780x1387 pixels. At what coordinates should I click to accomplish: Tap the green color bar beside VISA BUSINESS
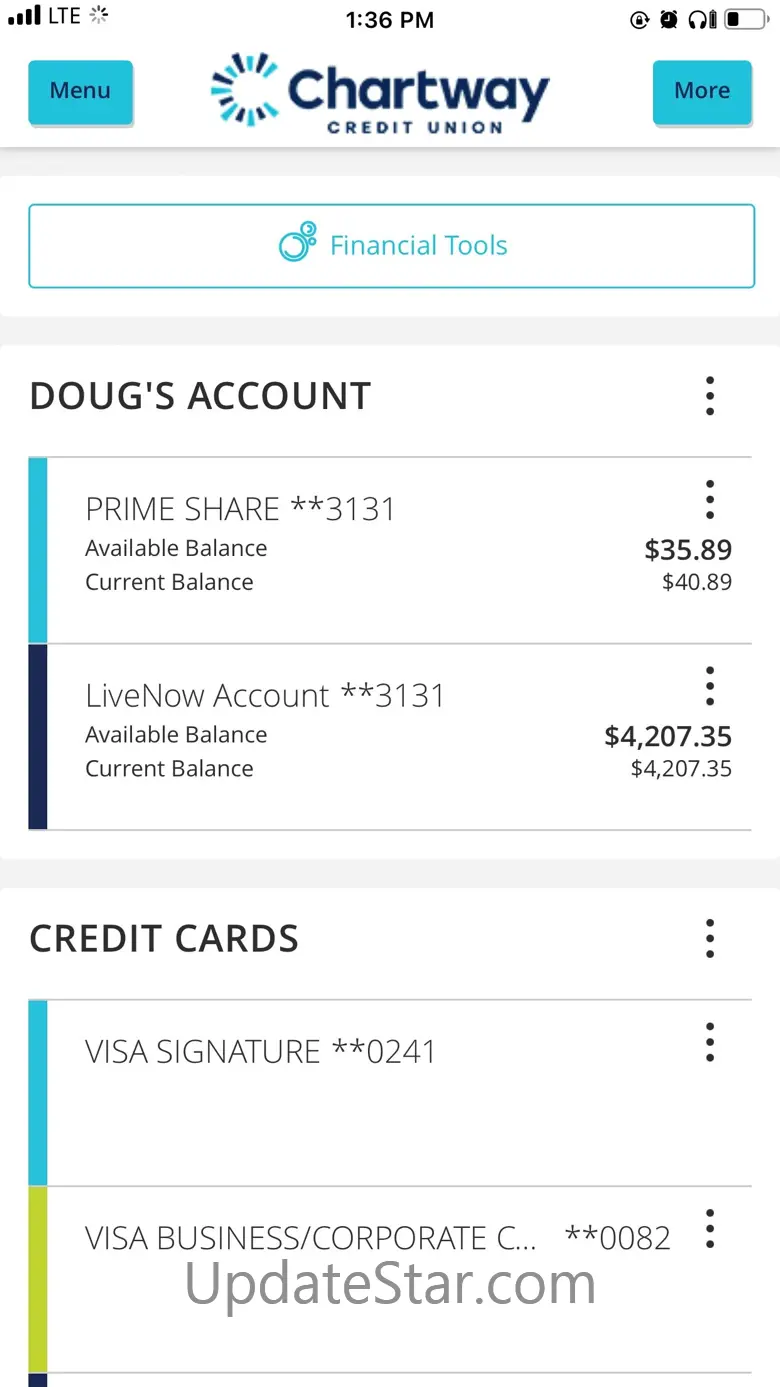coord(38,1278)
